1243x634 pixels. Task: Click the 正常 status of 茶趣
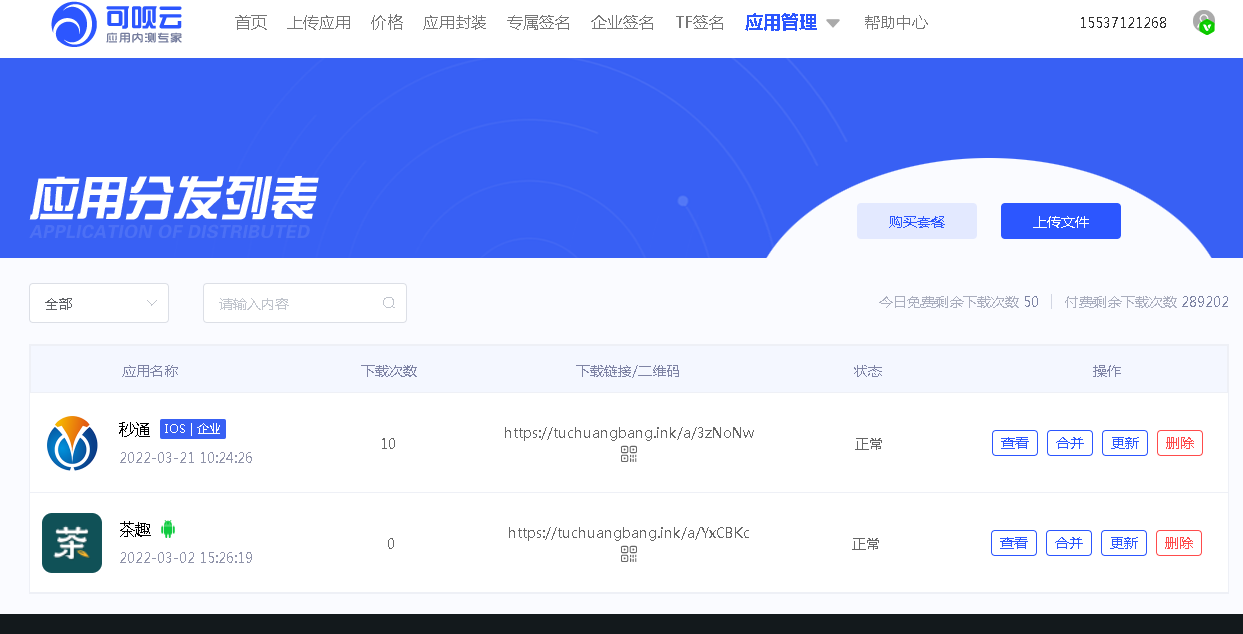tap(868, 543)
